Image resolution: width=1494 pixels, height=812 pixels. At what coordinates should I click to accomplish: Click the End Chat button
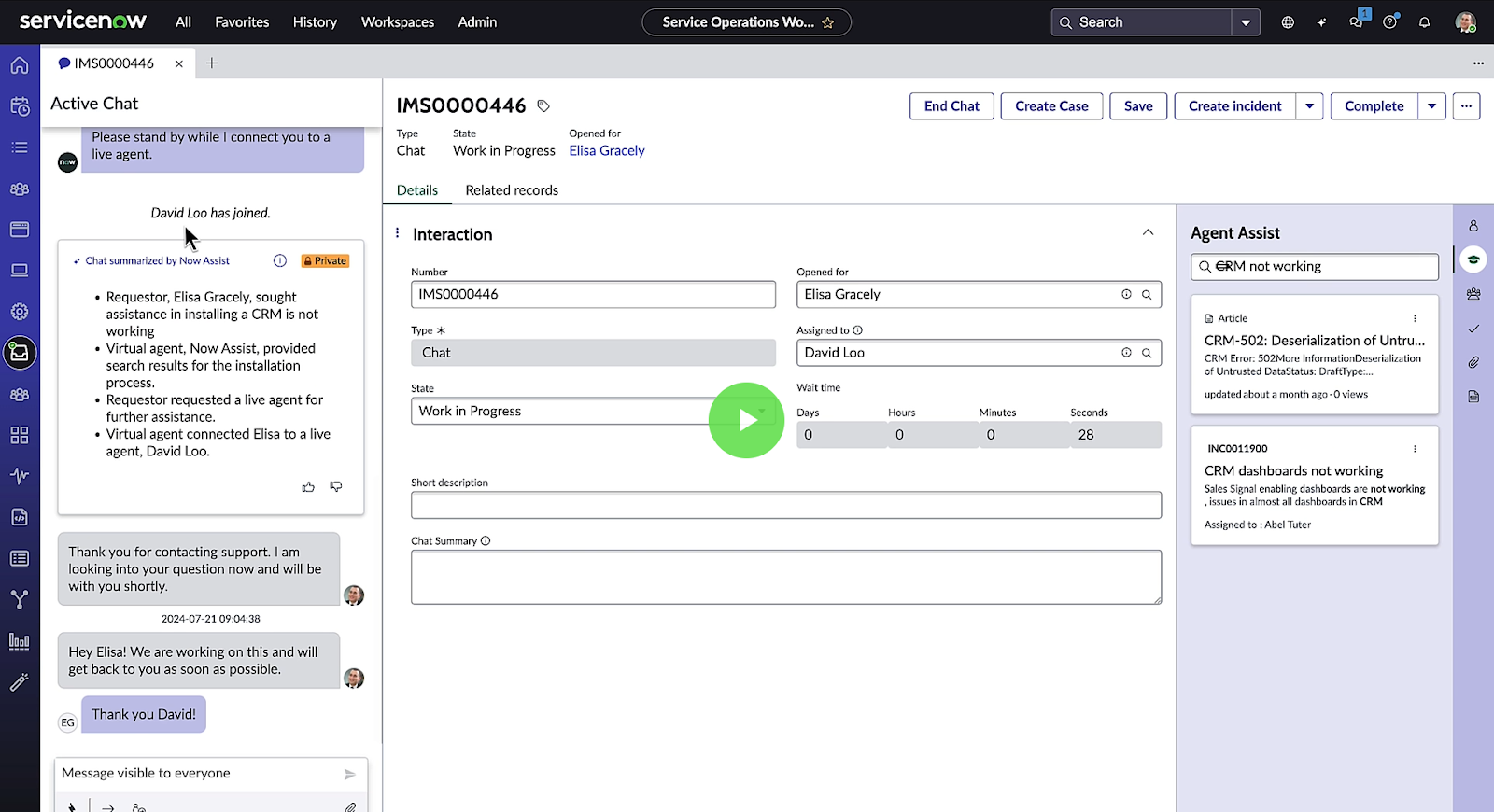[951, 106]
